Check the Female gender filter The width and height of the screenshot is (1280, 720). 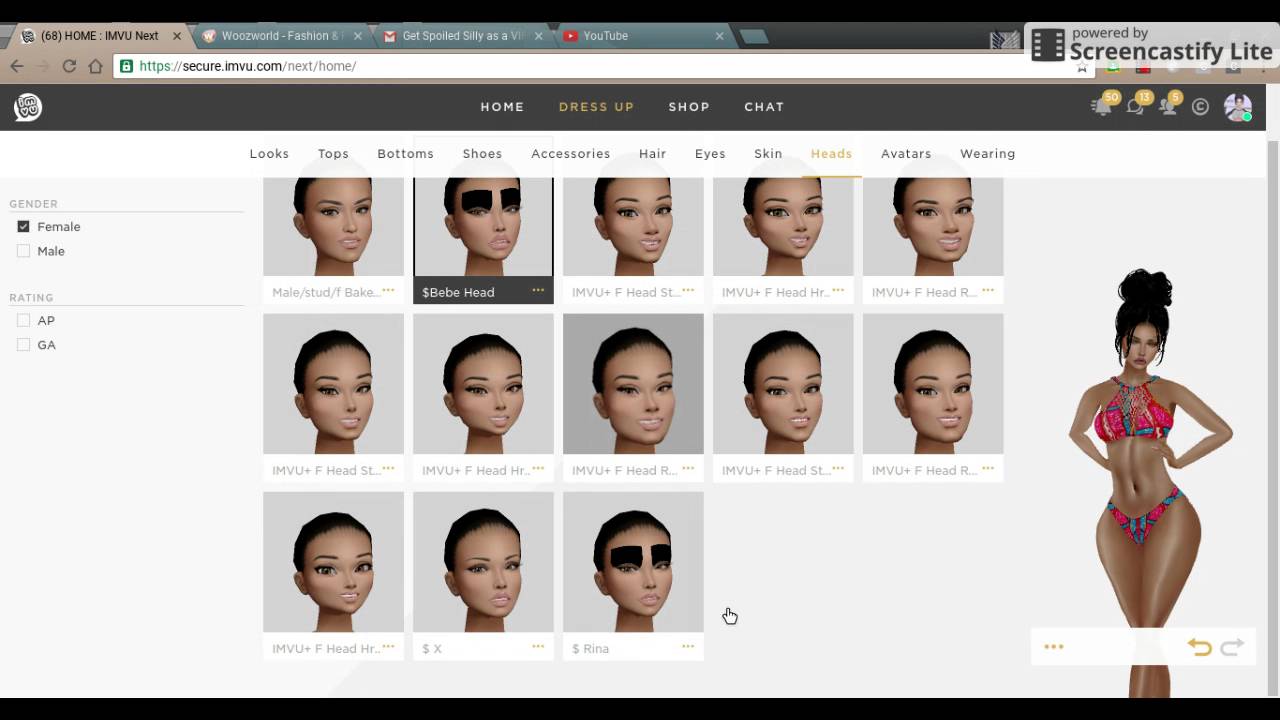coord(23,227)
